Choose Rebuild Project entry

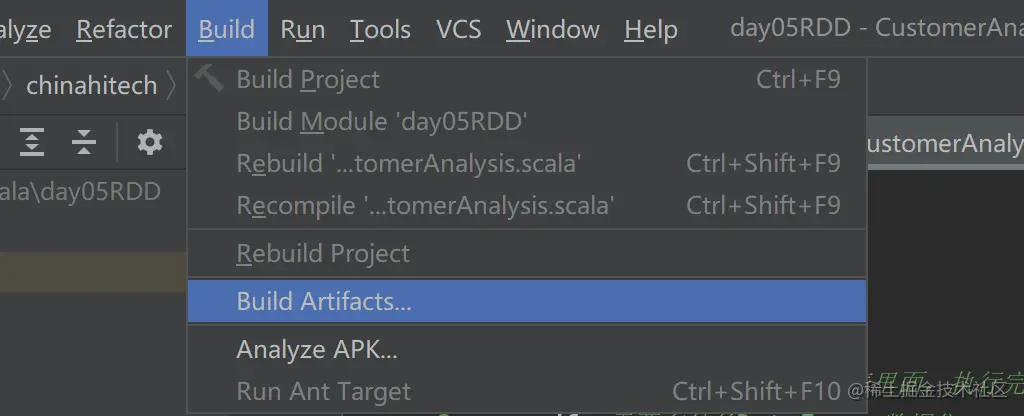pyautogui.click(x=323, y=254)
